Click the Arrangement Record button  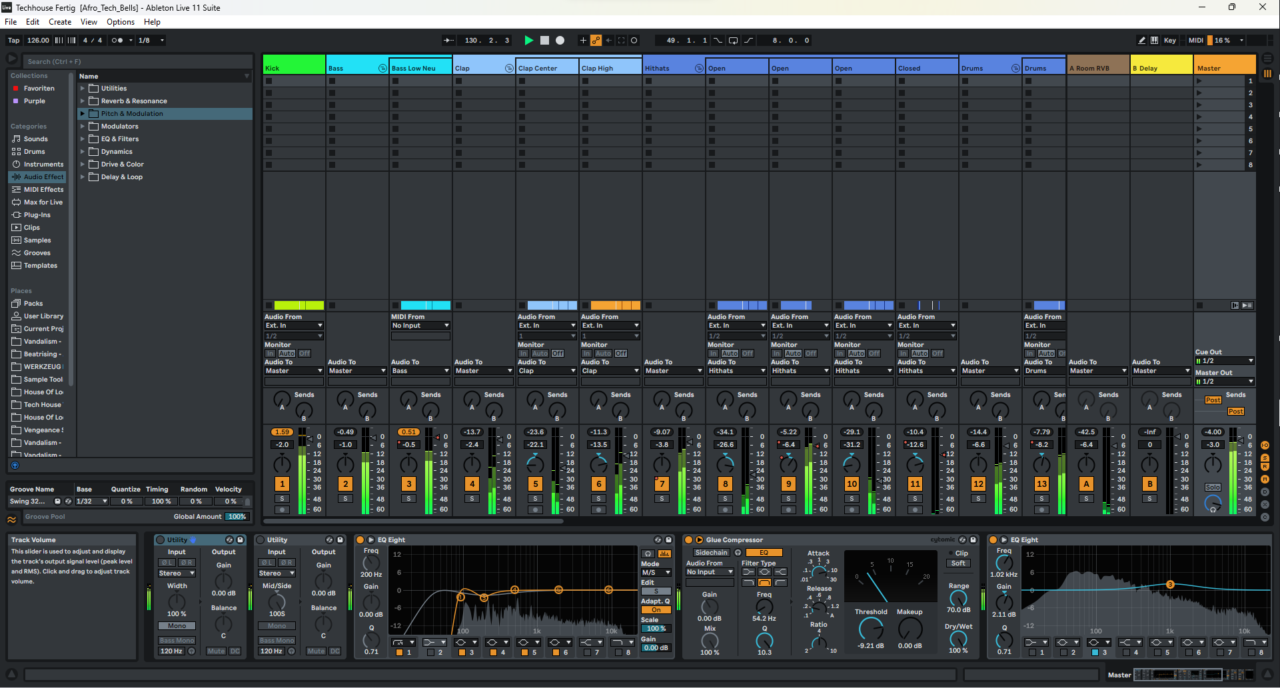coord(560,40)
